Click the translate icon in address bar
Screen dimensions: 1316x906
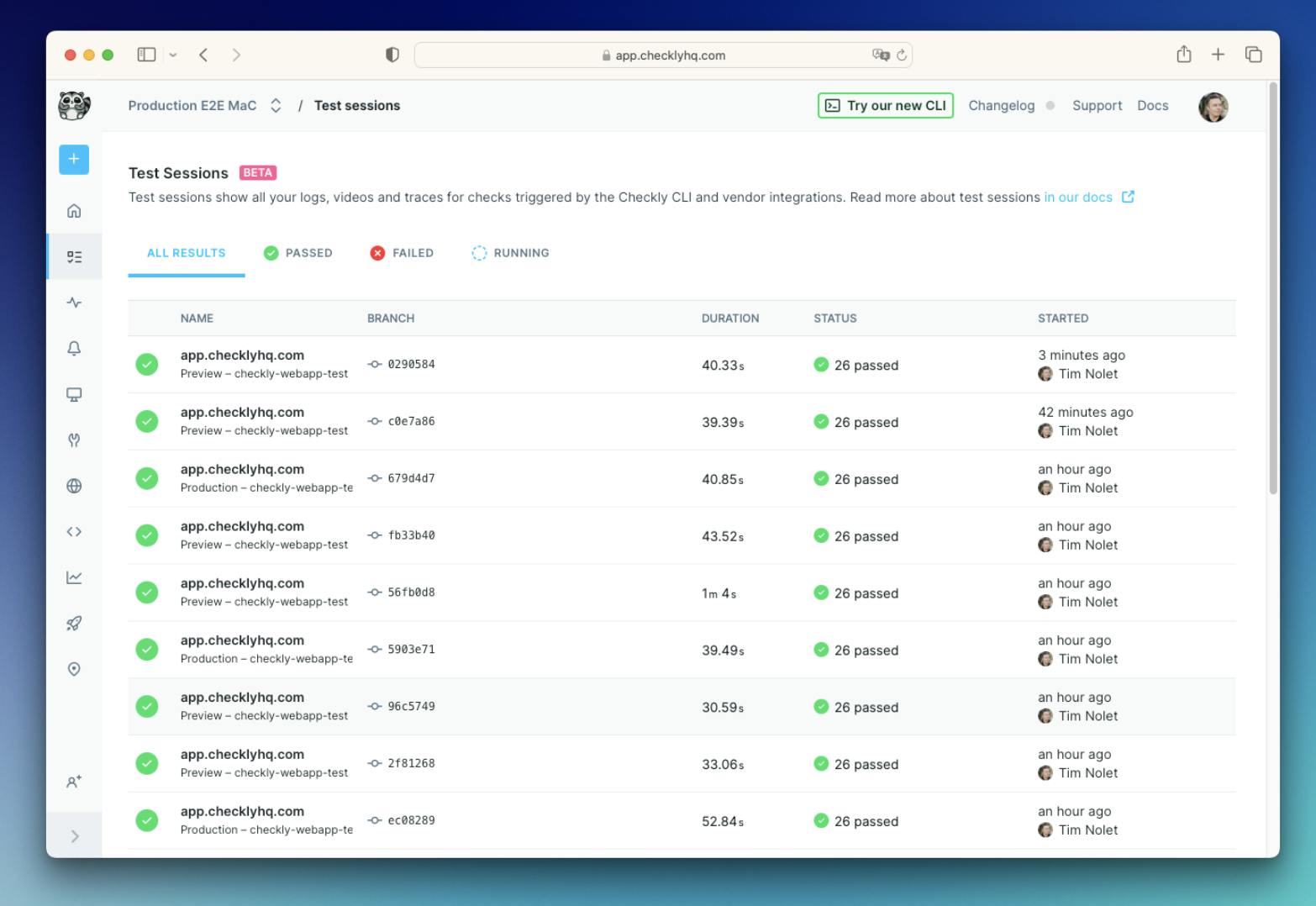point(880,55)
